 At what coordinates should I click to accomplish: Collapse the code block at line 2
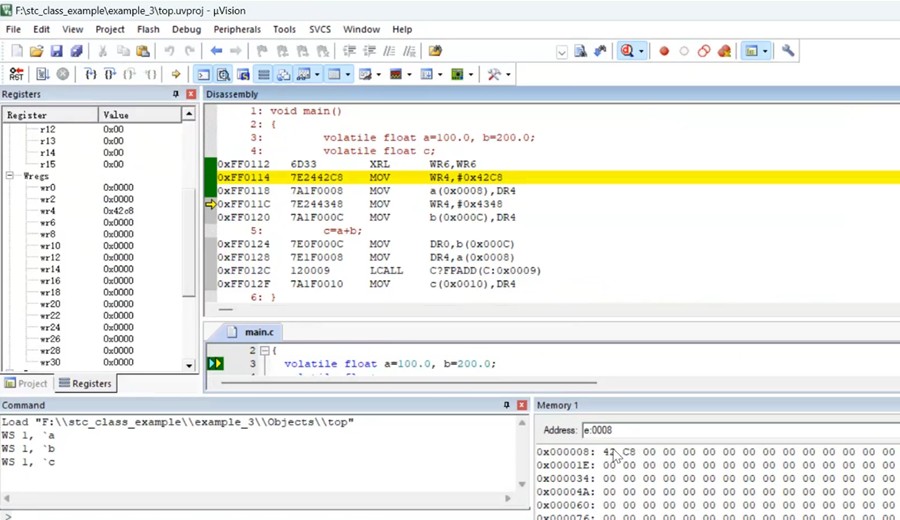[x=263, y=351]
